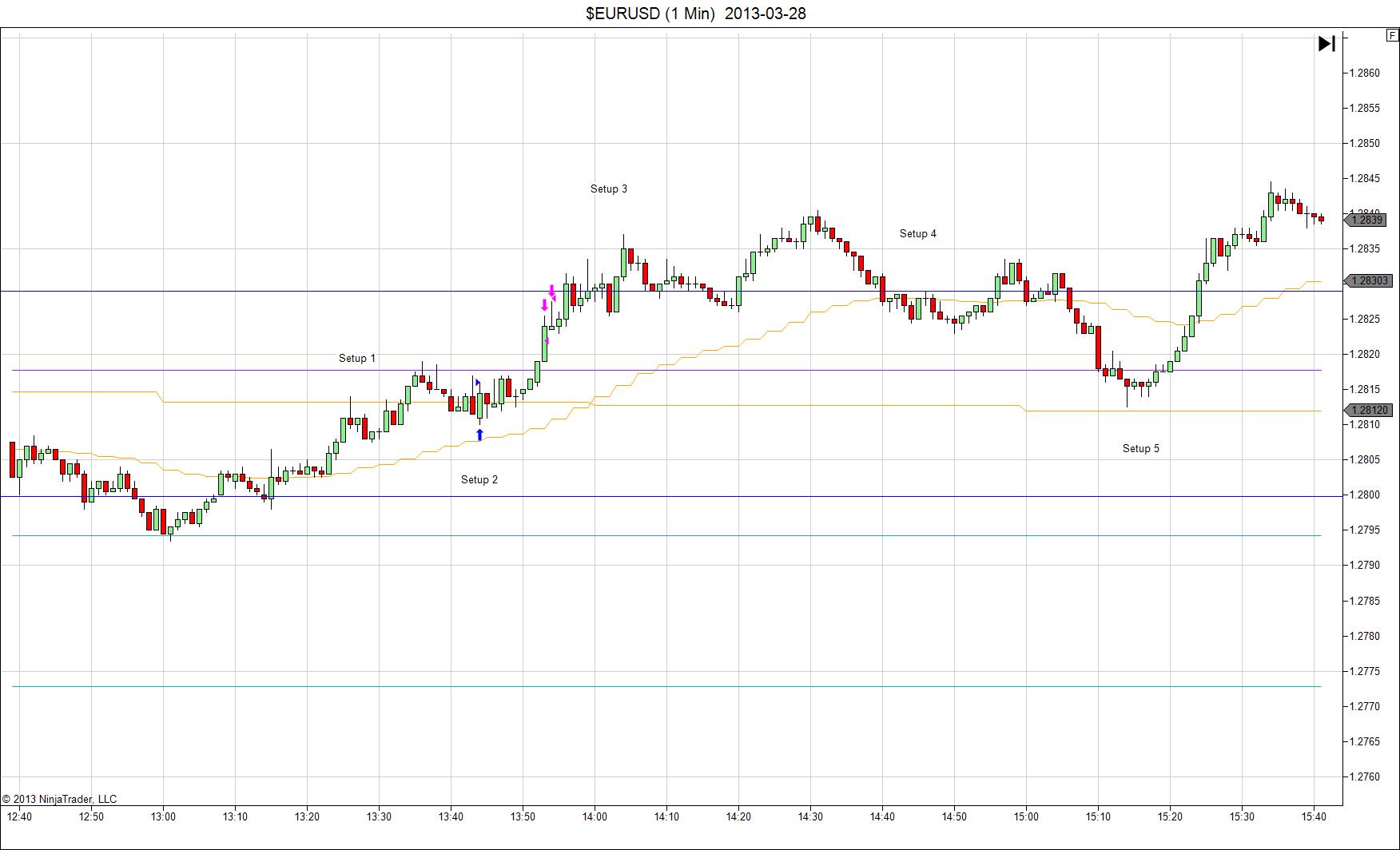Click the 1.2760 price axis label
The image size is (1400, 850).
pyautogui.click(x=1365, y=777)
